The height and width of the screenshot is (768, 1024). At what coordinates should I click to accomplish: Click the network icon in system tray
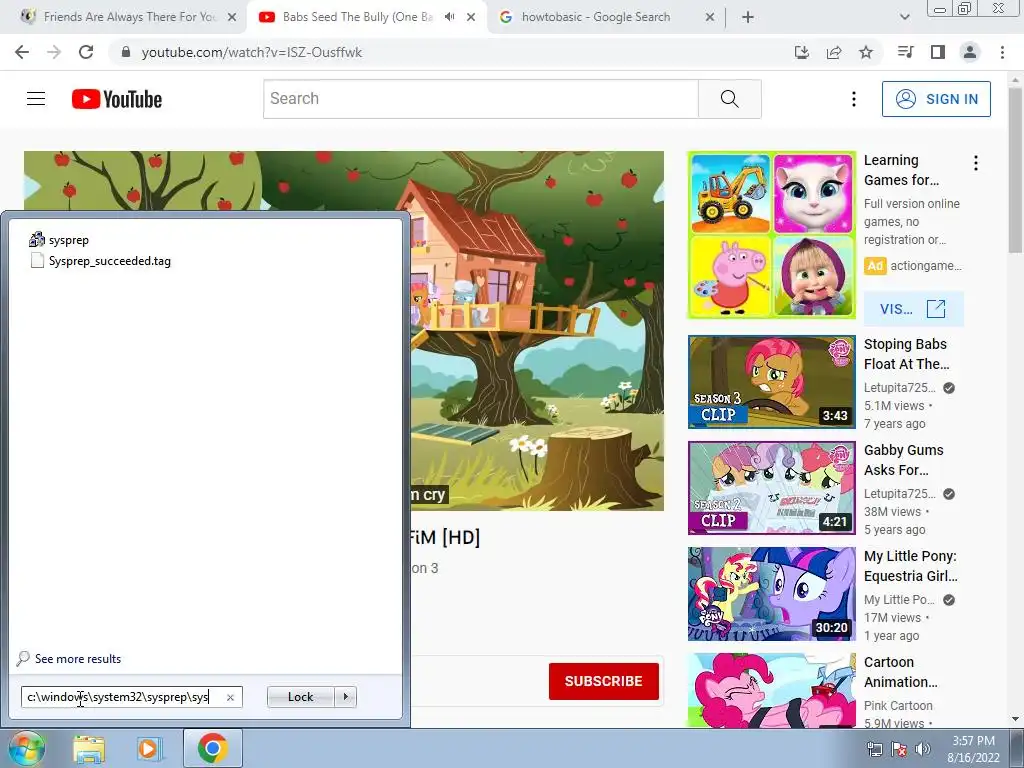[874, 749]
